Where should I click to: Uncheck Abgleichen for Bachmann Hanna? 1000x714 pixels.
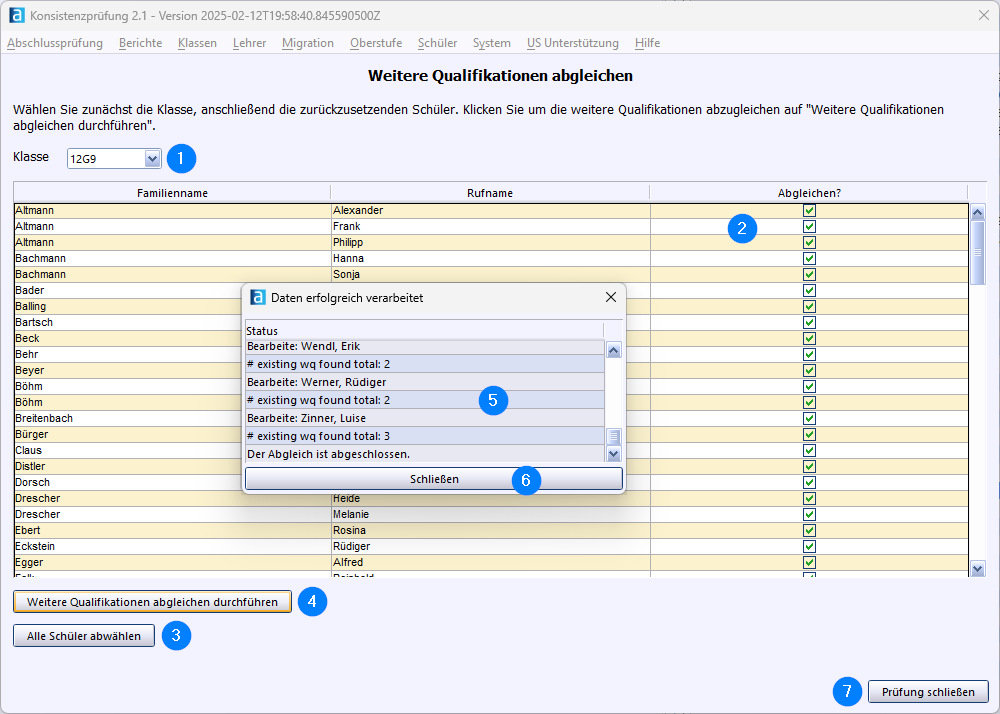coord(809,258)
